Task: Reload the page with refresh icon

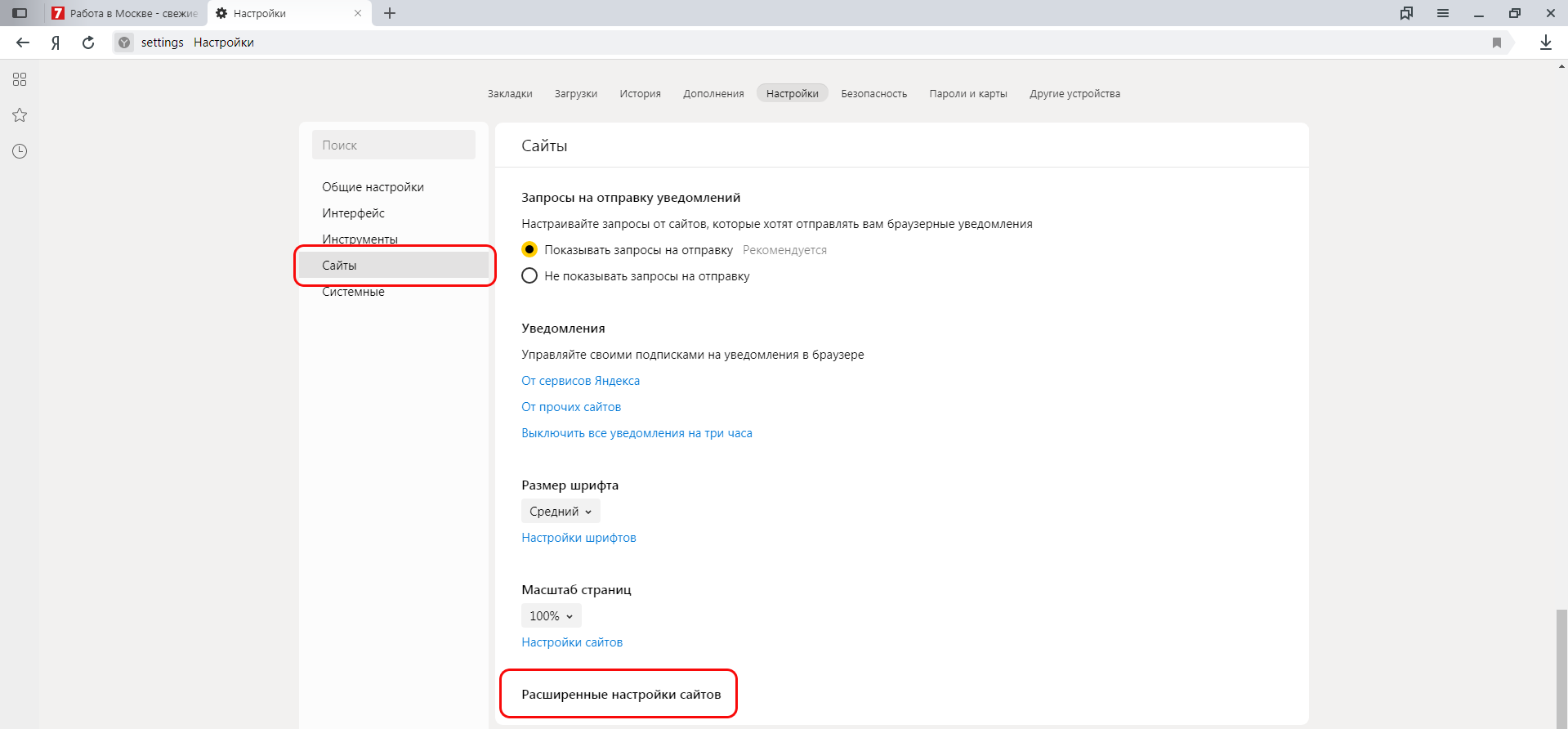Action: (x=88, y=42)
